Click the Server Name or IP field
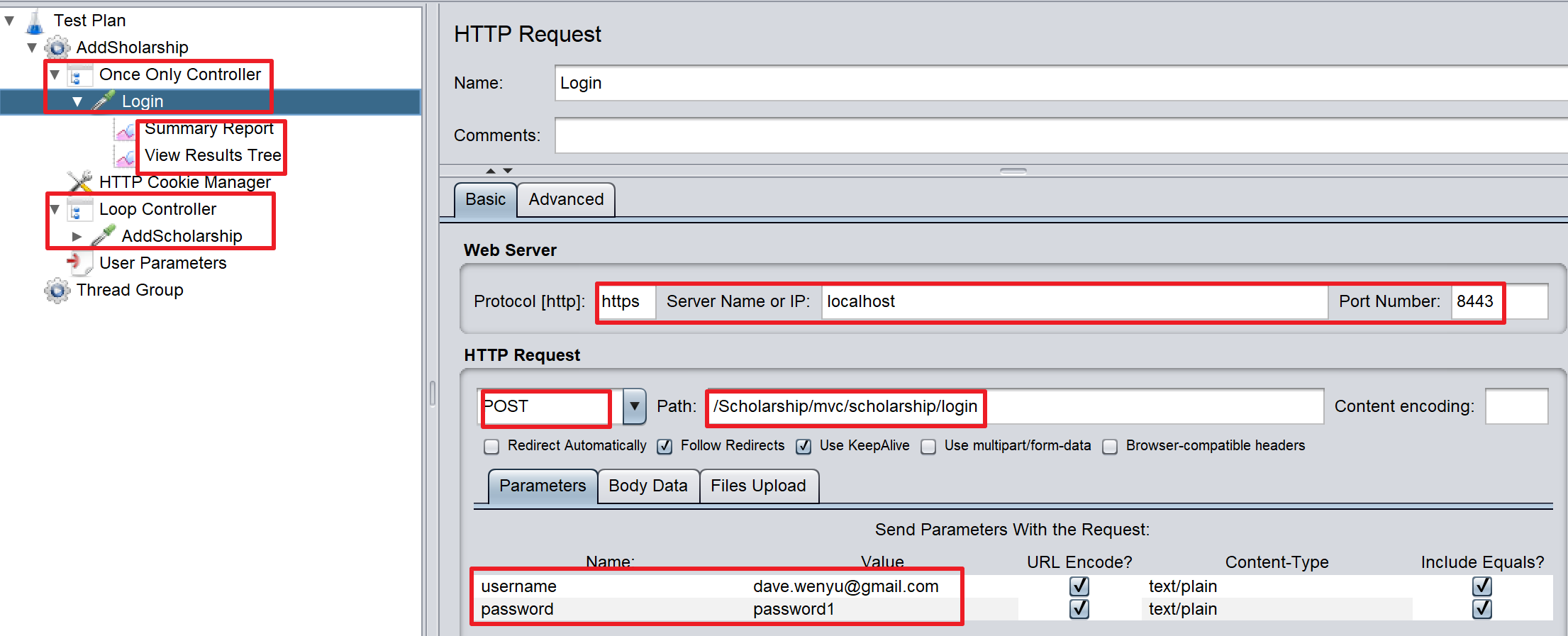This screenshot has width=1568, height=636. tap(1074, 302)
